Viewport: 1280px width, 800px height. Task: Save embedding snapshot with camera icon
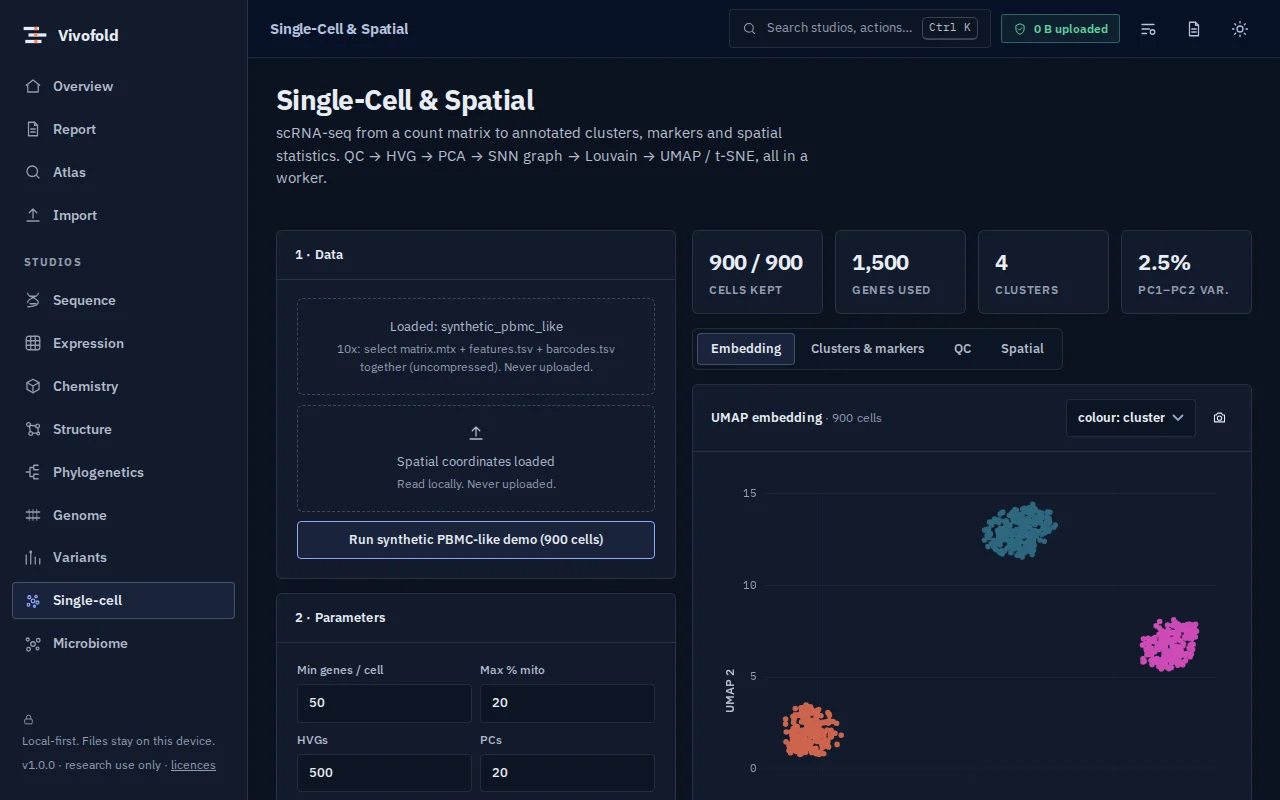[1219, 418]
